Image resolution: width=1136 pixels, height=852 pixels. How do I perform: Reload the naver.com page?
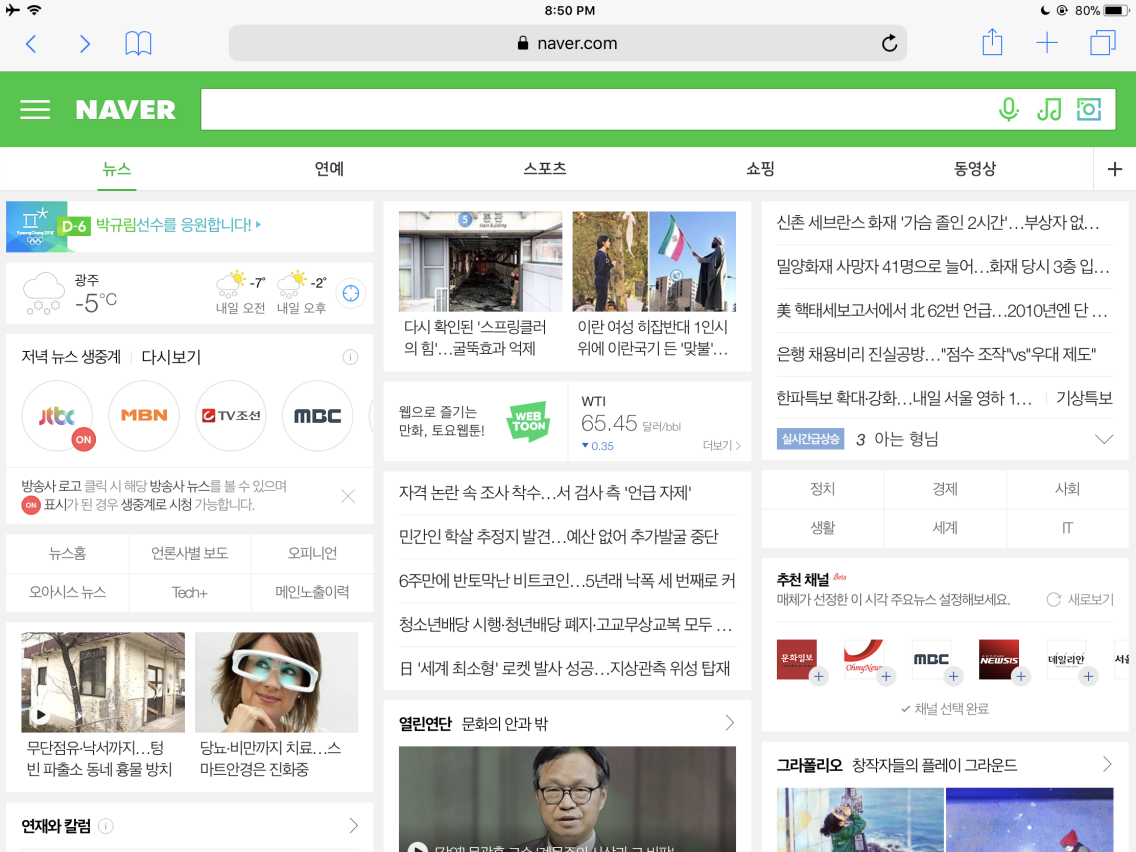coord(889,43)
